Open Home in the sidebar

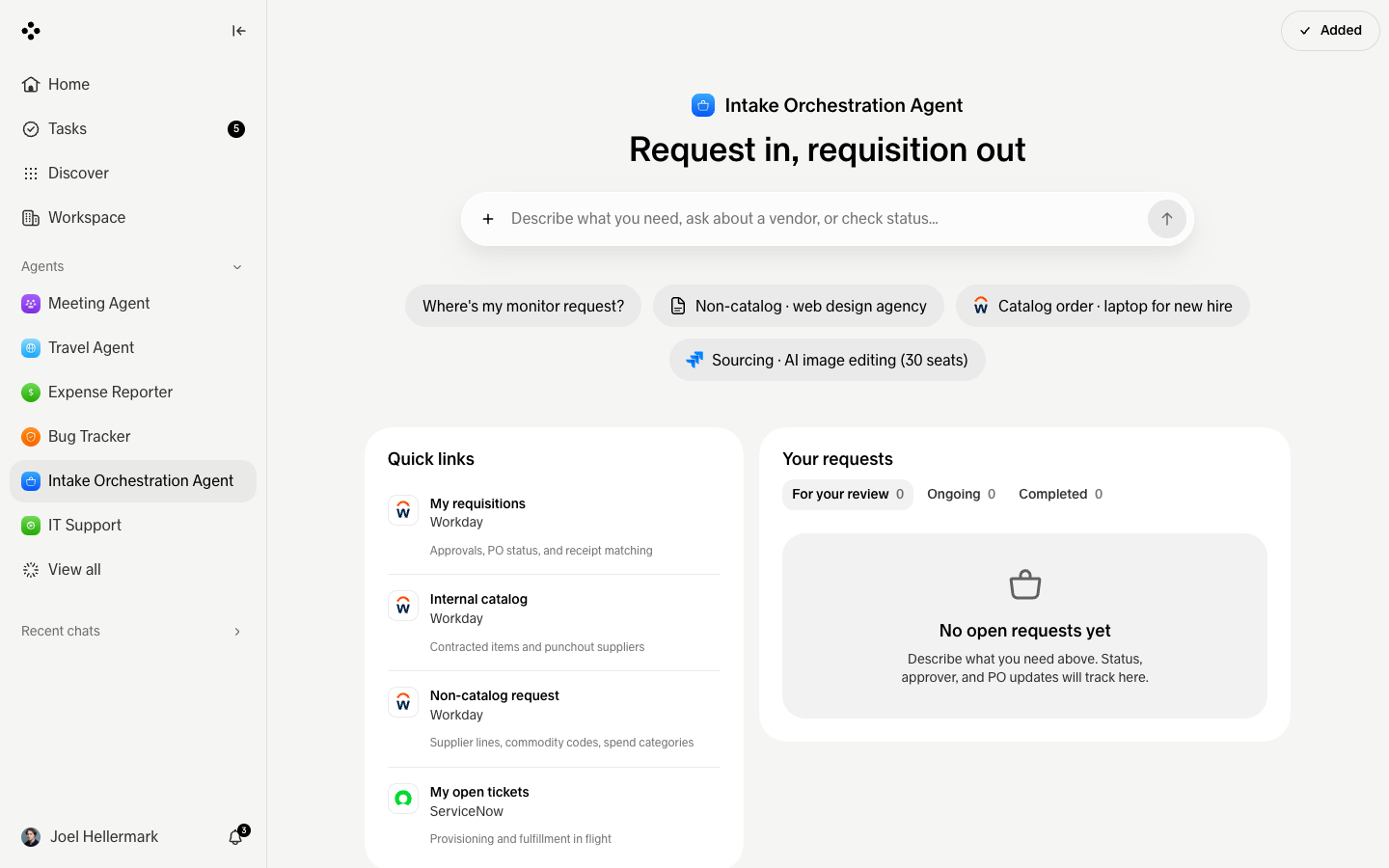click(133, 85)
